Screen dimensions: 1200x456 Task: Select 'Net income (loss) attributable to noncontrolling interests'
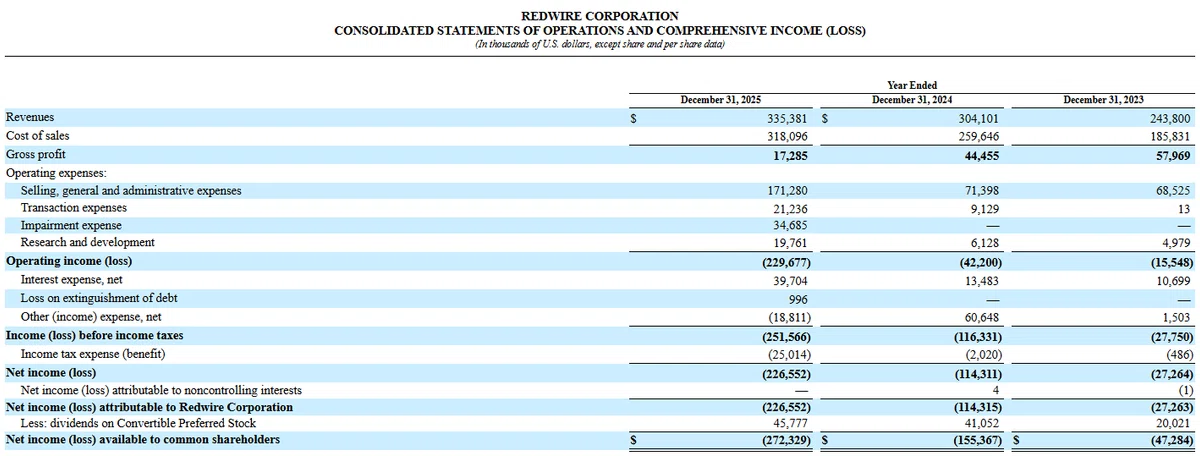(161, 390)
